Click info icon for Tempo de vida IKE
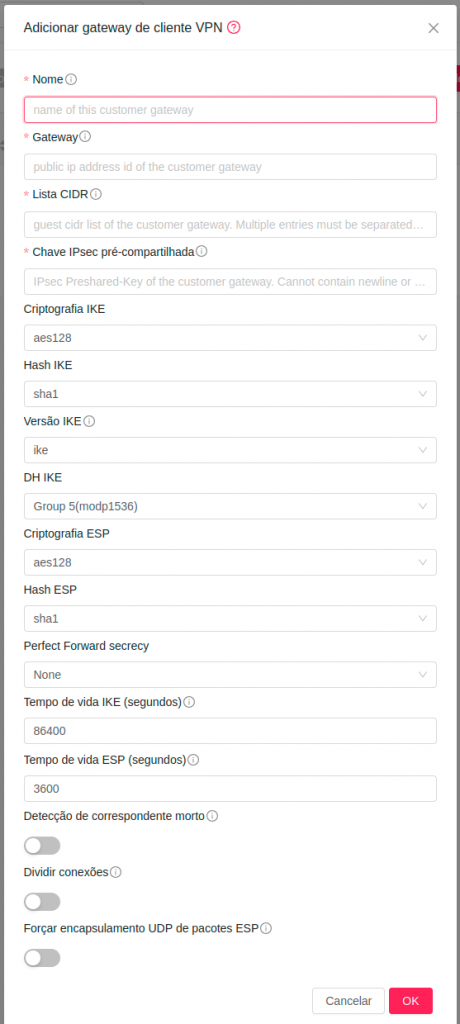The width and height of the screenshot is (460, 1024). tap(189, 703)
